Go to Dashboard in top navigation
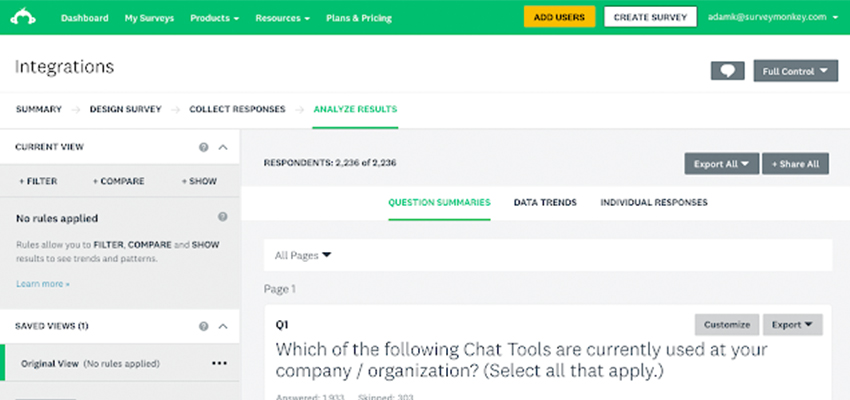This screenshot has height=400, width=850. point(85,18)
